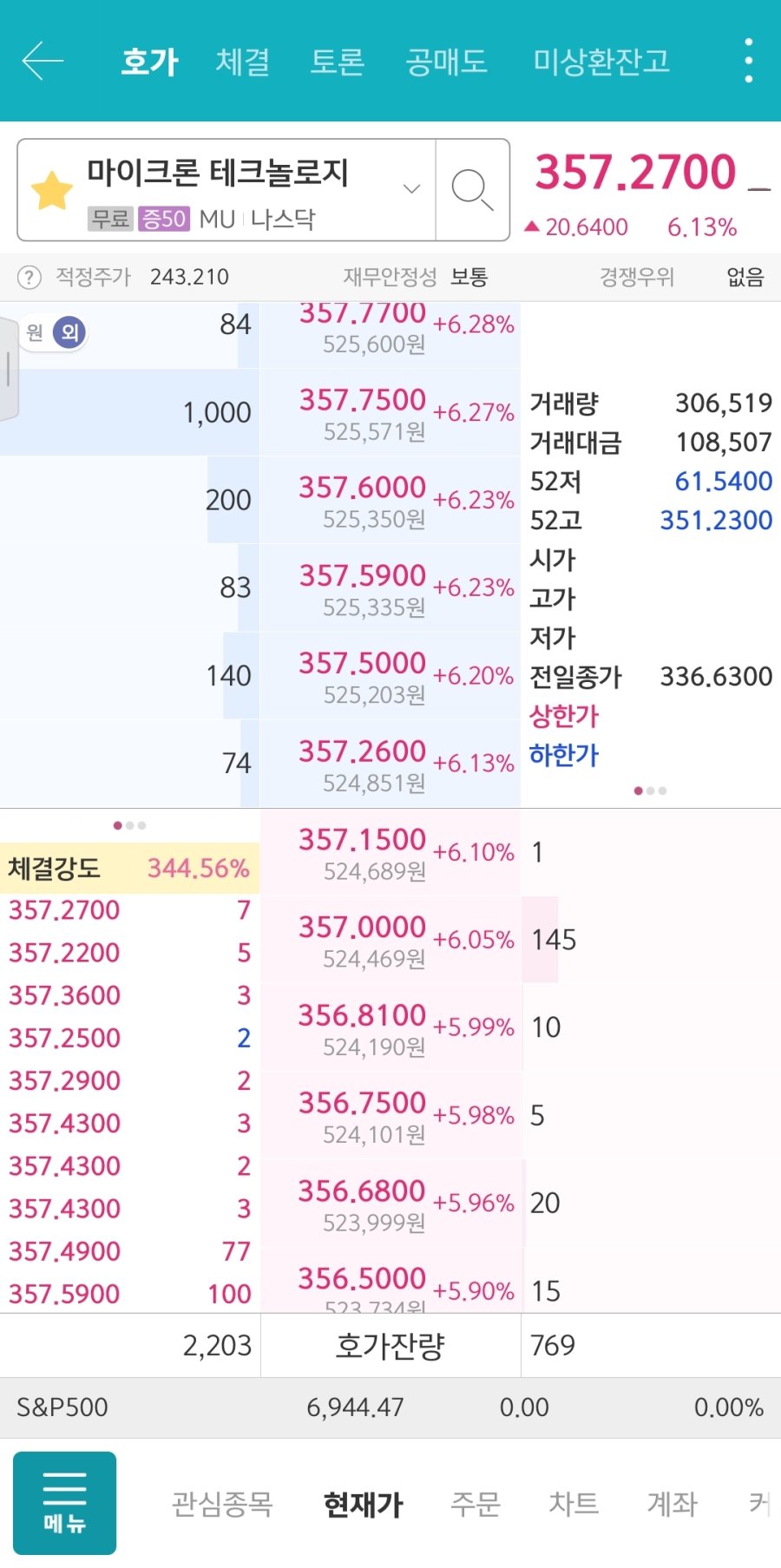Screen dimensions: 781x1568
Task: Pull out the left side panel handle
Action: click(8, 369)
